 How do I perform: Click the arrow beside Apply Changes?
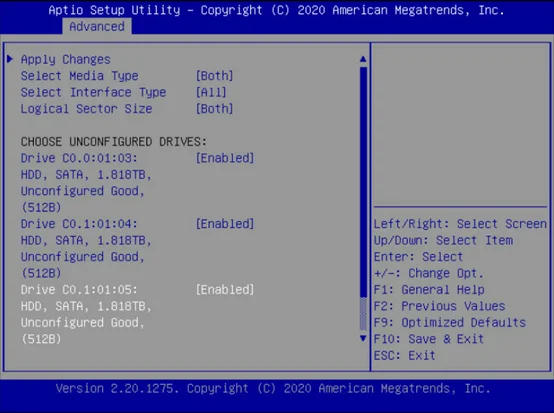(x=10, y=59)
